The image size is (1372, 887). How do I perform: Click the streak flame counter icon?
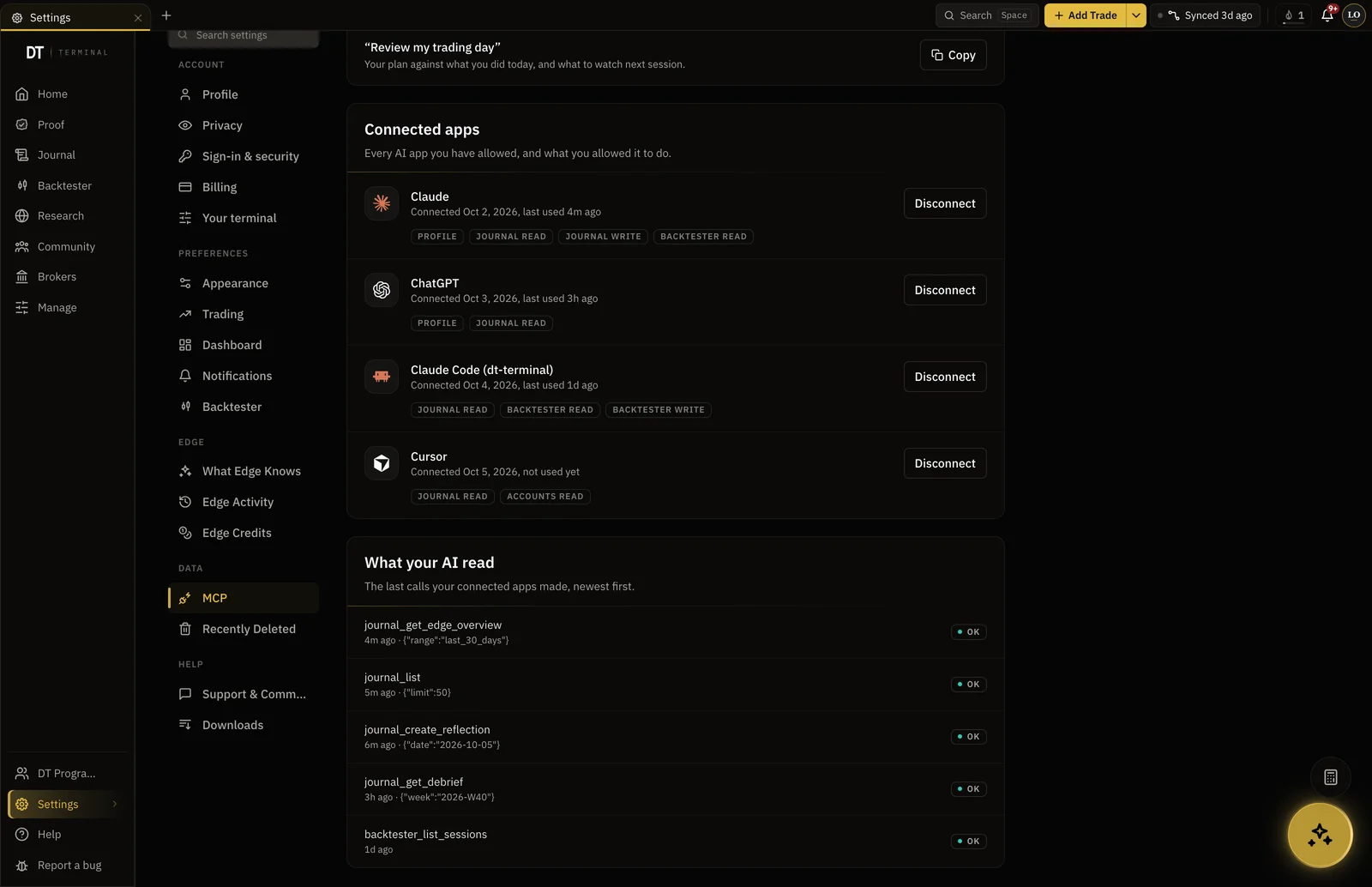click(1294, 15)
